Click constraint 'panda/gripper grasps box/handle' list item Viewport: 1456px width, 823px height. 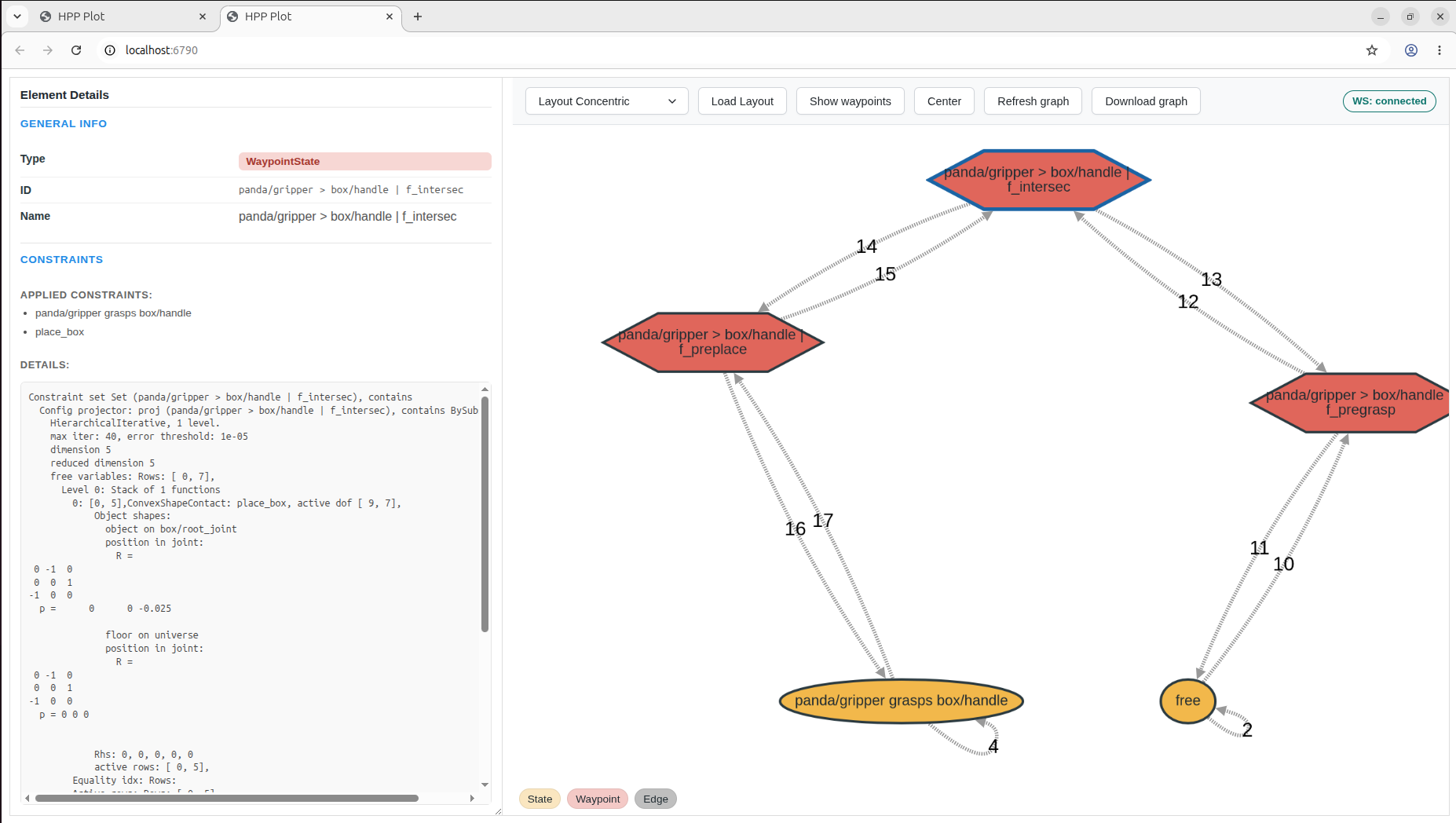click(x=113, y=313)
